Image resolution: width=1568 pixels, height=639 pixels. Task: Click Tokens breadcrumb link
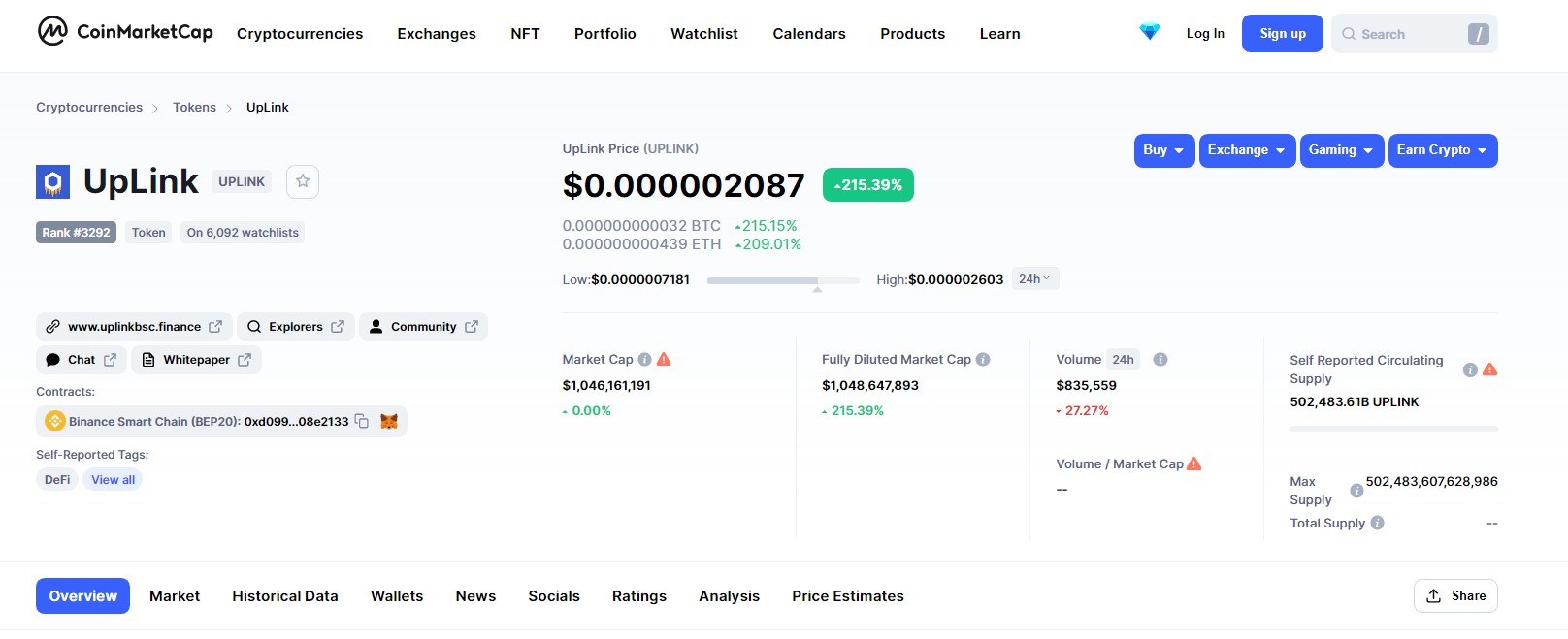coord(194,108)
